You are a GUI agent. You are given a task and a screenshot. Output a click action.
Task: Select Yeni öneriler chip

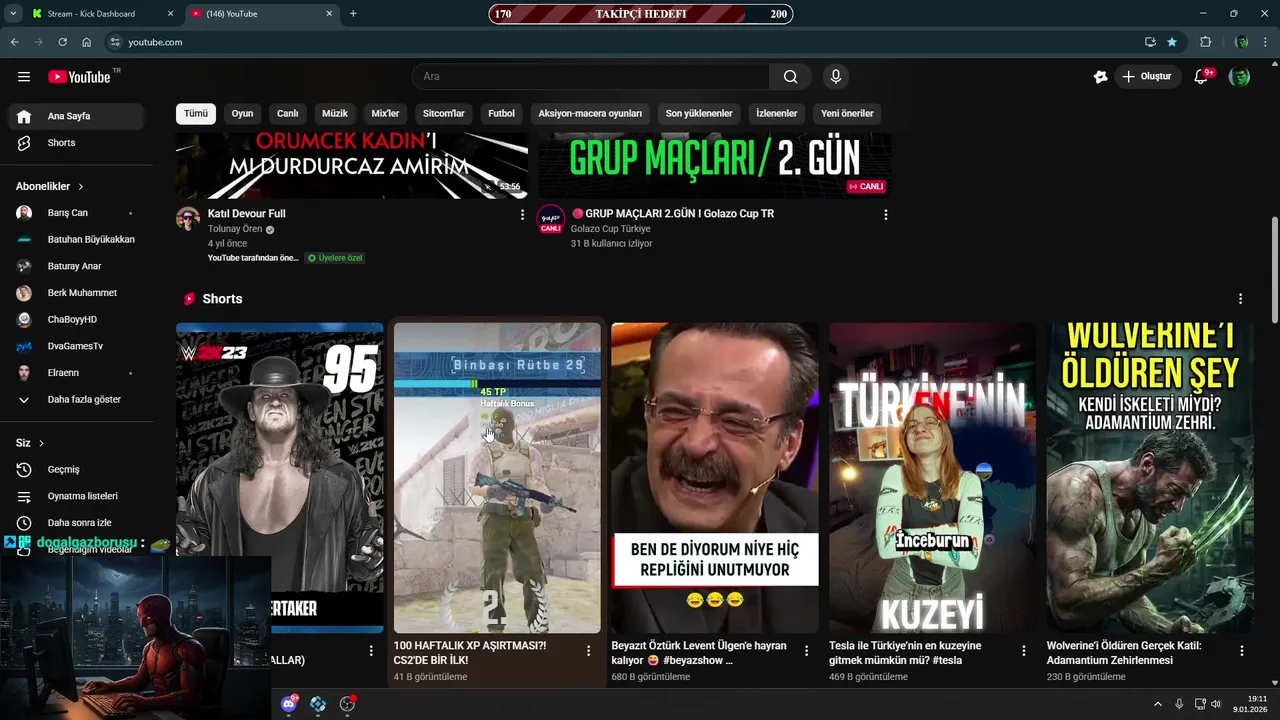(847, 114)
